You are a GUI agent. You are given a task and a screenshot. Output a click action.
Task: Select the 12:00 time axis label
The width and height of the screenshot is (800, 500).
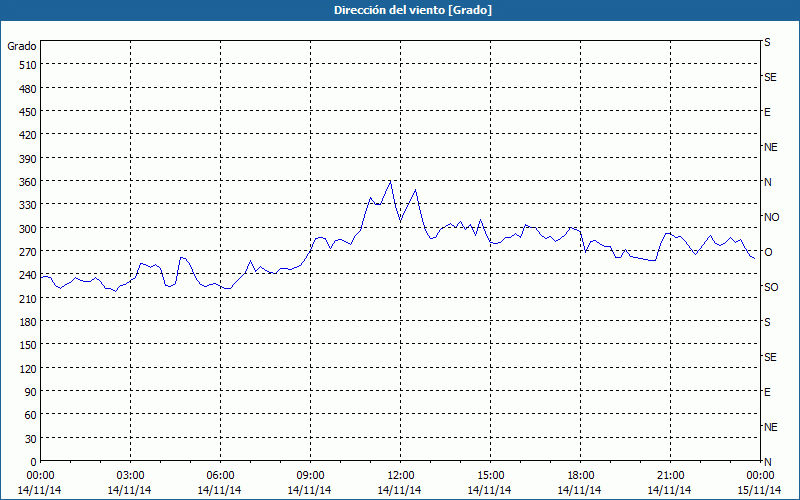(401, 476)
